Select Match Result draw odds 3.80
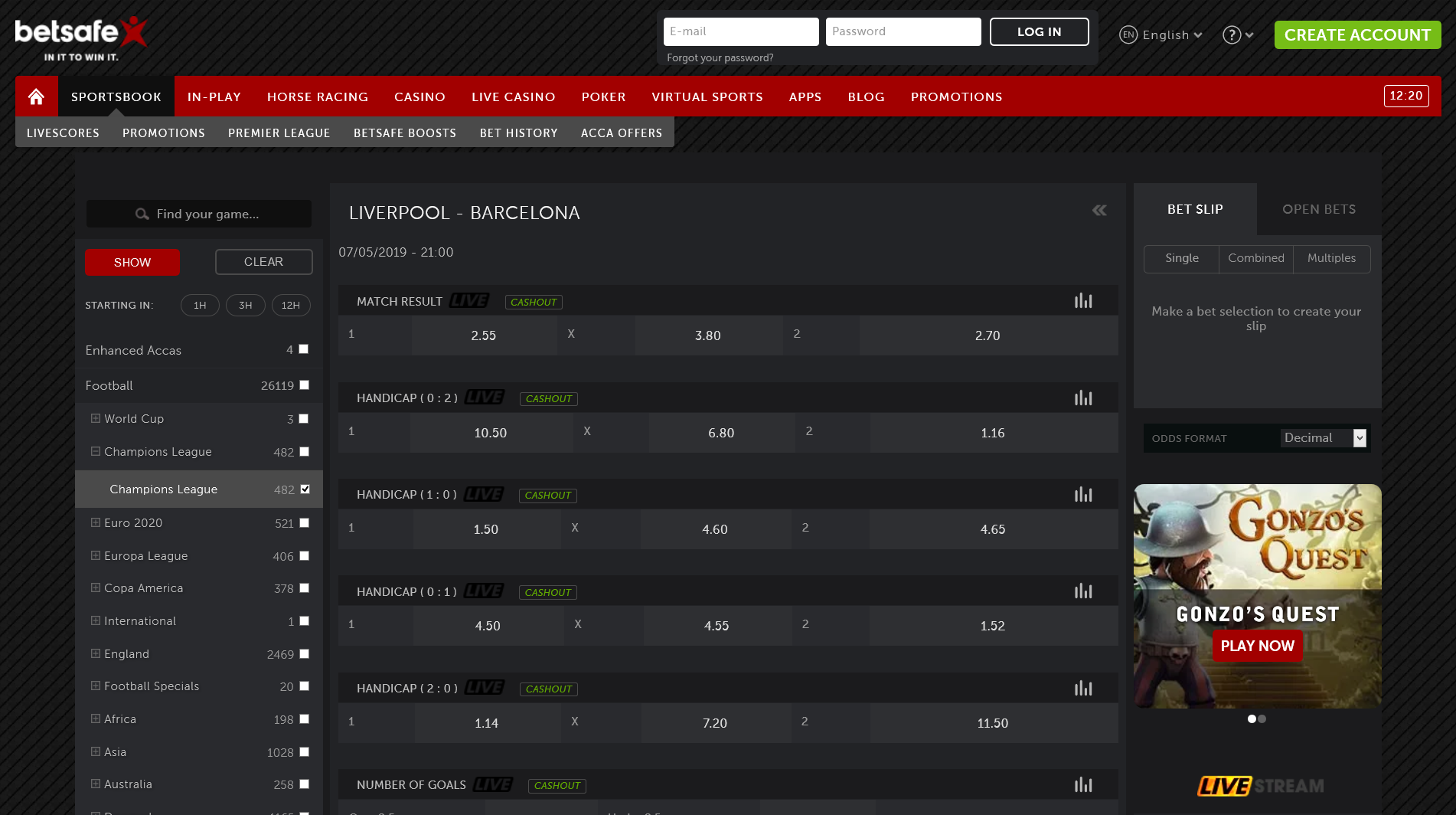This screenshot has height=815, width=1456. click(707, 335)
